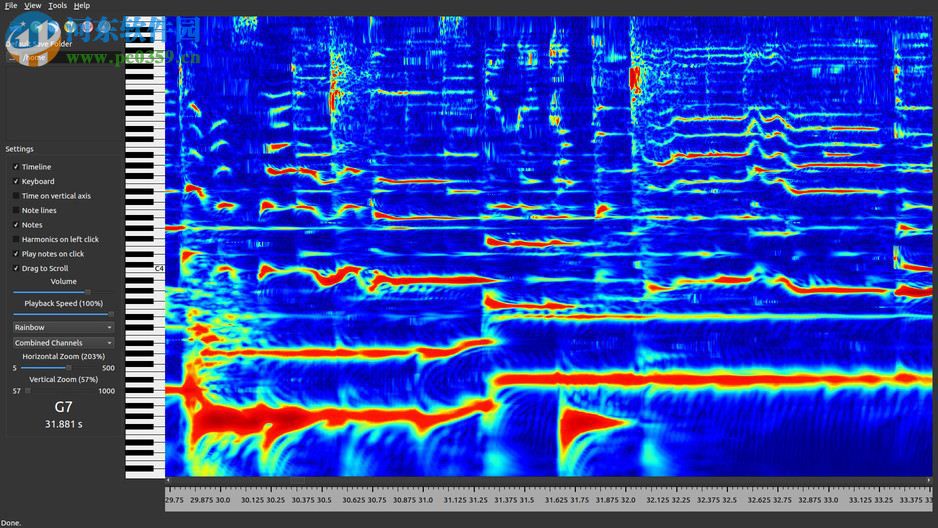Enable Time on vertical axis
The width and height of the screenshot is (938, 528).
coord(16,196)
